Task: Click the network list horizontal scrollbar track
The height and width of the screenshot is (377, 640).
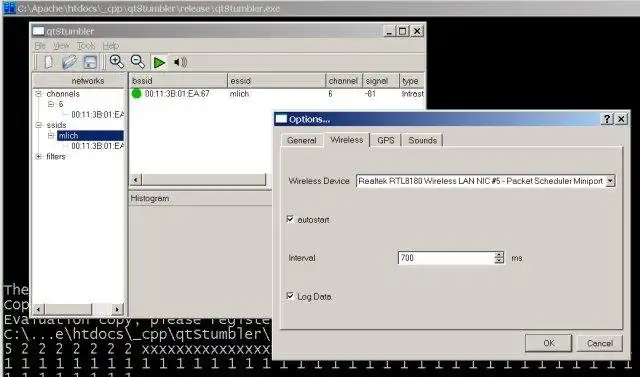Action: coord(204,180)
